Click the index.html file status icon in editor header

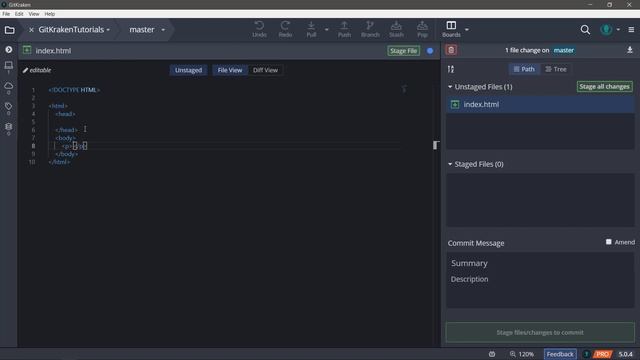(x=27, y=50)
